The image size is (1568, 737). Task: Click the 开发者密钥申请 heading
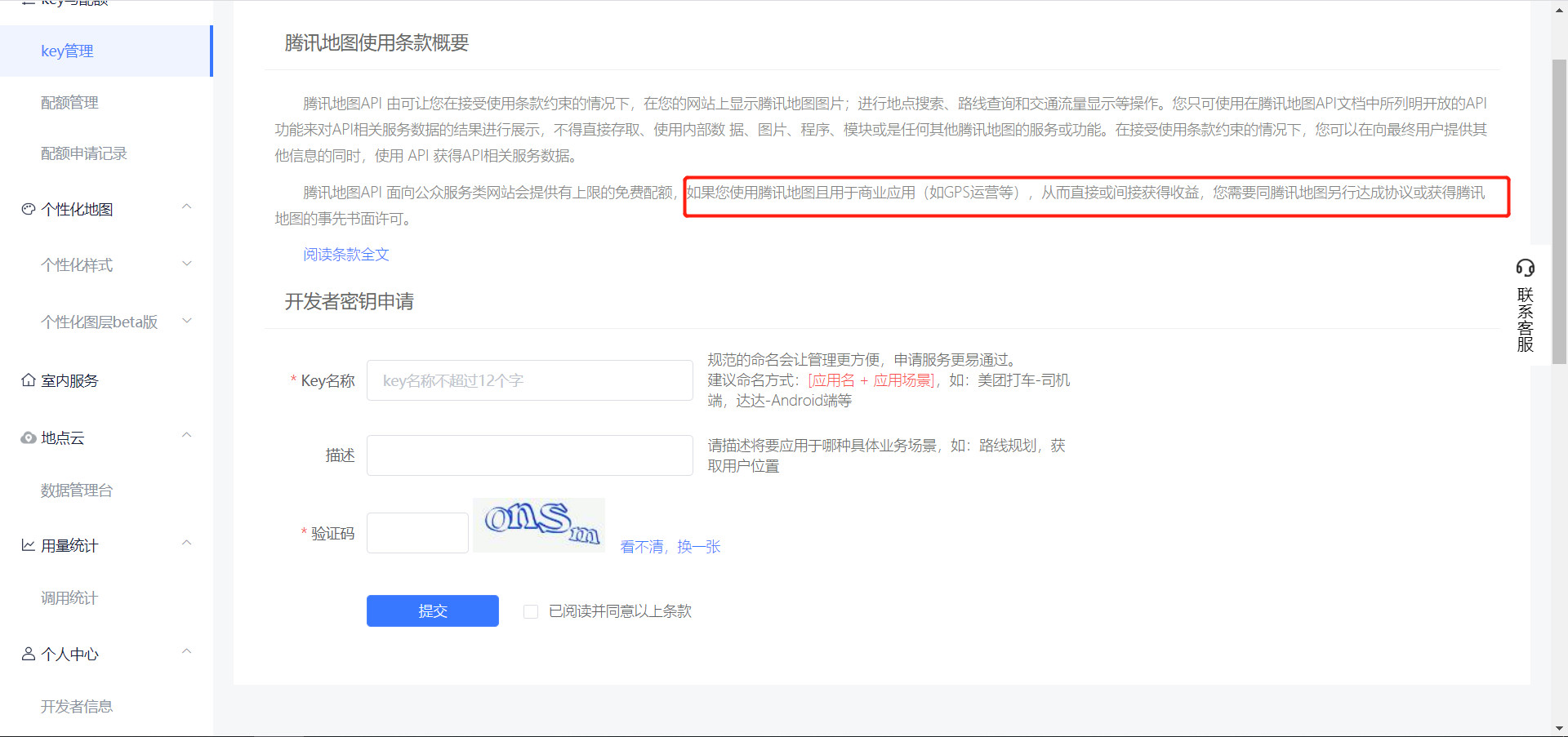[x=349, y=301]
